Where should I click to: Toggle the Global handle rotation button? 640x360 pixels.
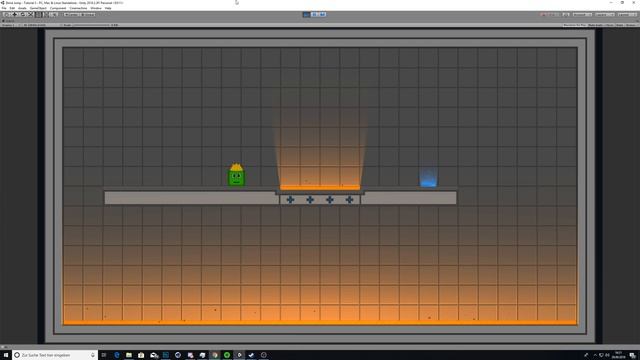88,15
